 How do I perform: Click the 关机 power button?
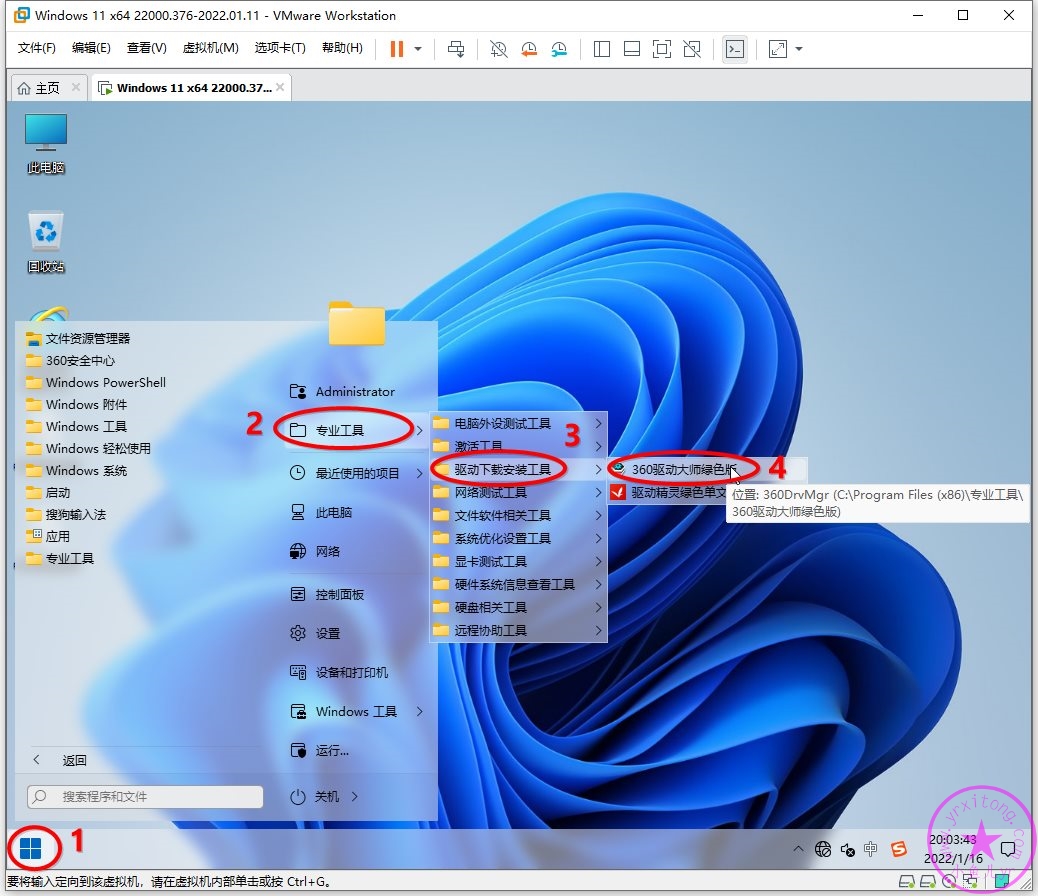tap(315, 797)
